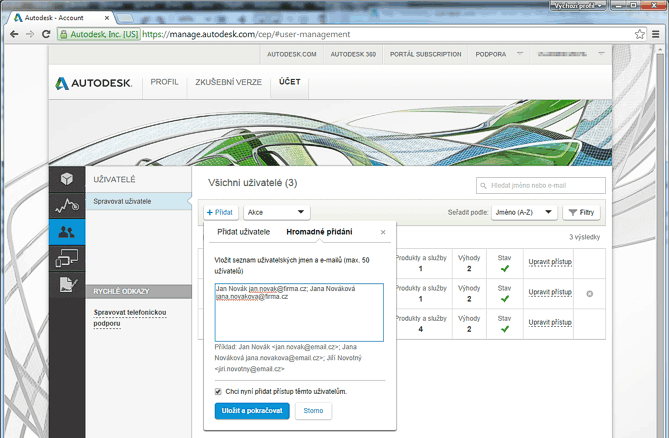
Task: Click Uložit a pokračovat button
Action: [252, 411]
